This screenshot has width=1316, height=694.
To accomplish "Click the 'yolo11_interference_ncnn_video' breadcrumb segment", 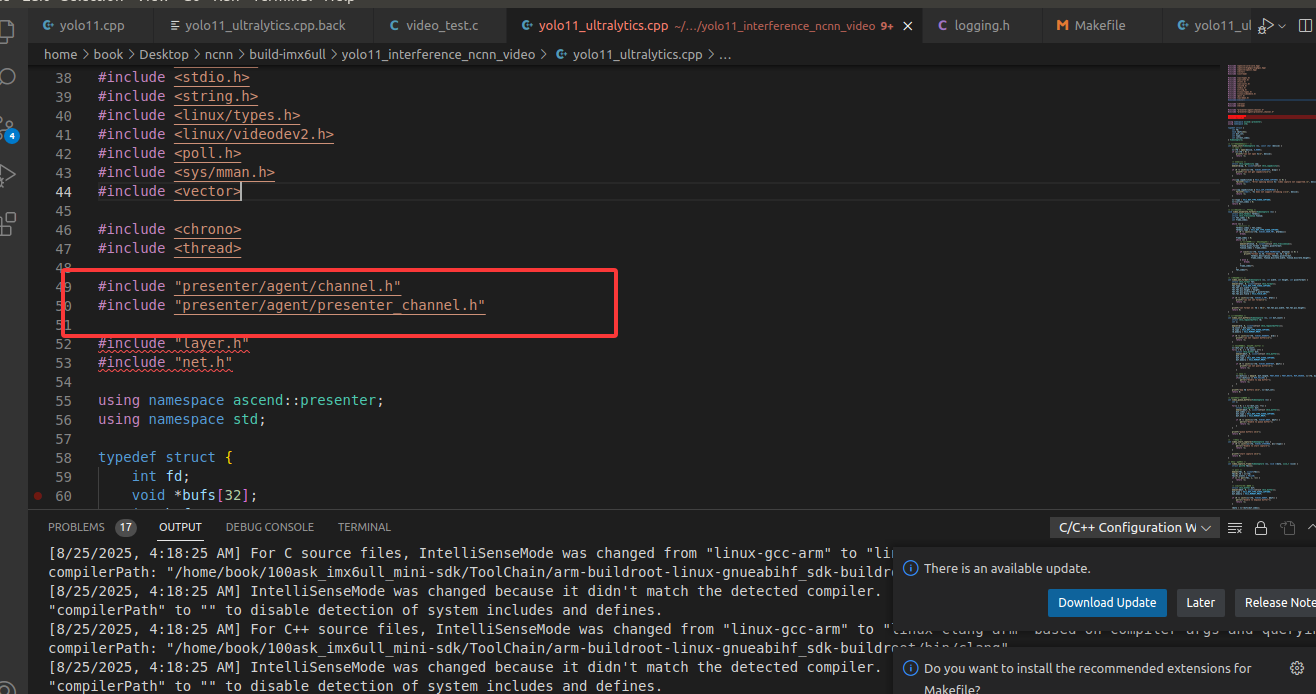I will click(438, 55).
